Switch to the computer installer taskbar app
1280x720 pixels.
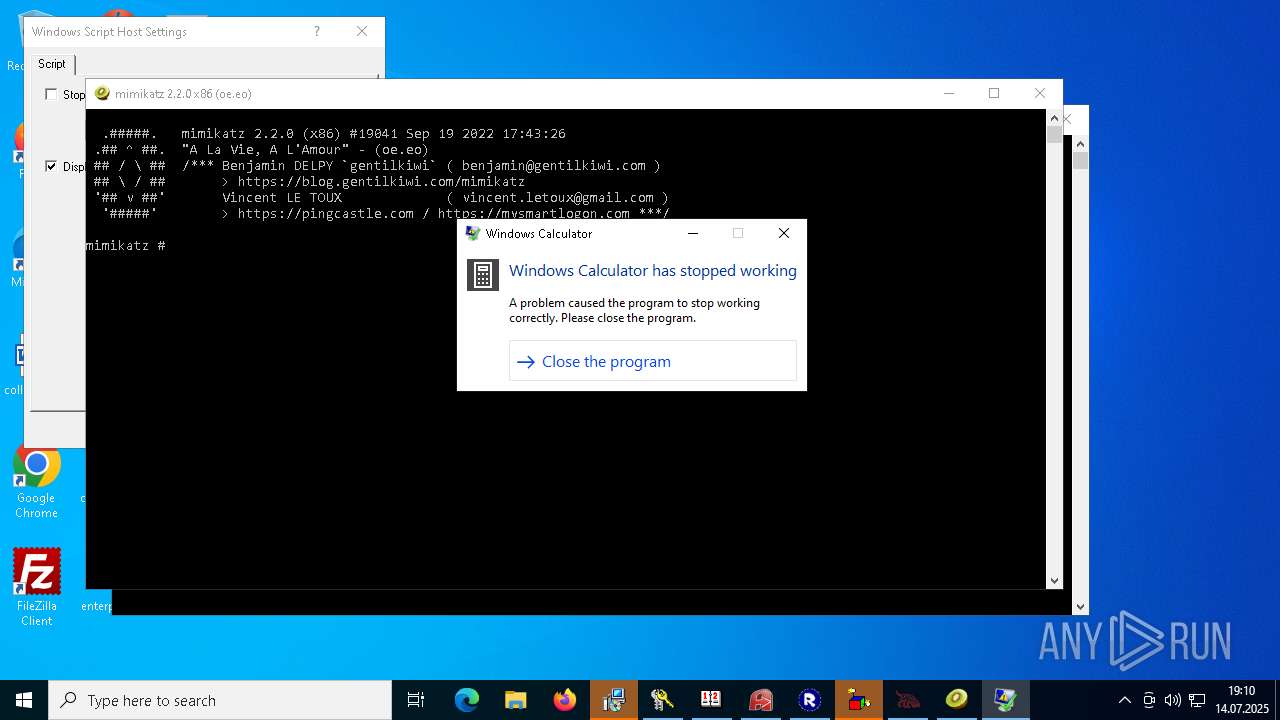click(614, 700)
